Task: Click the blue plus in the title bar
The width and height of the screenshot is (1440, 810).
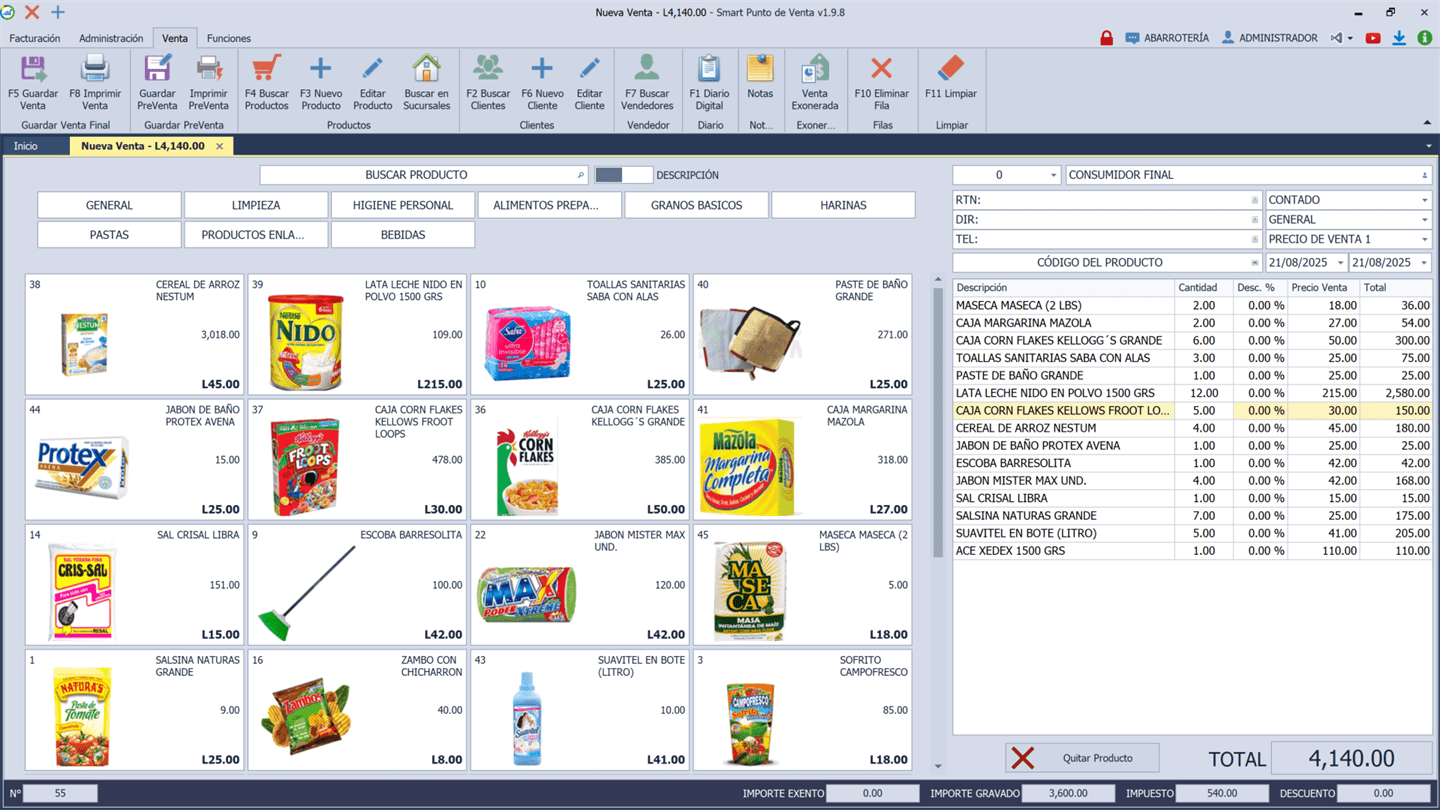Action: pos(57,12)
